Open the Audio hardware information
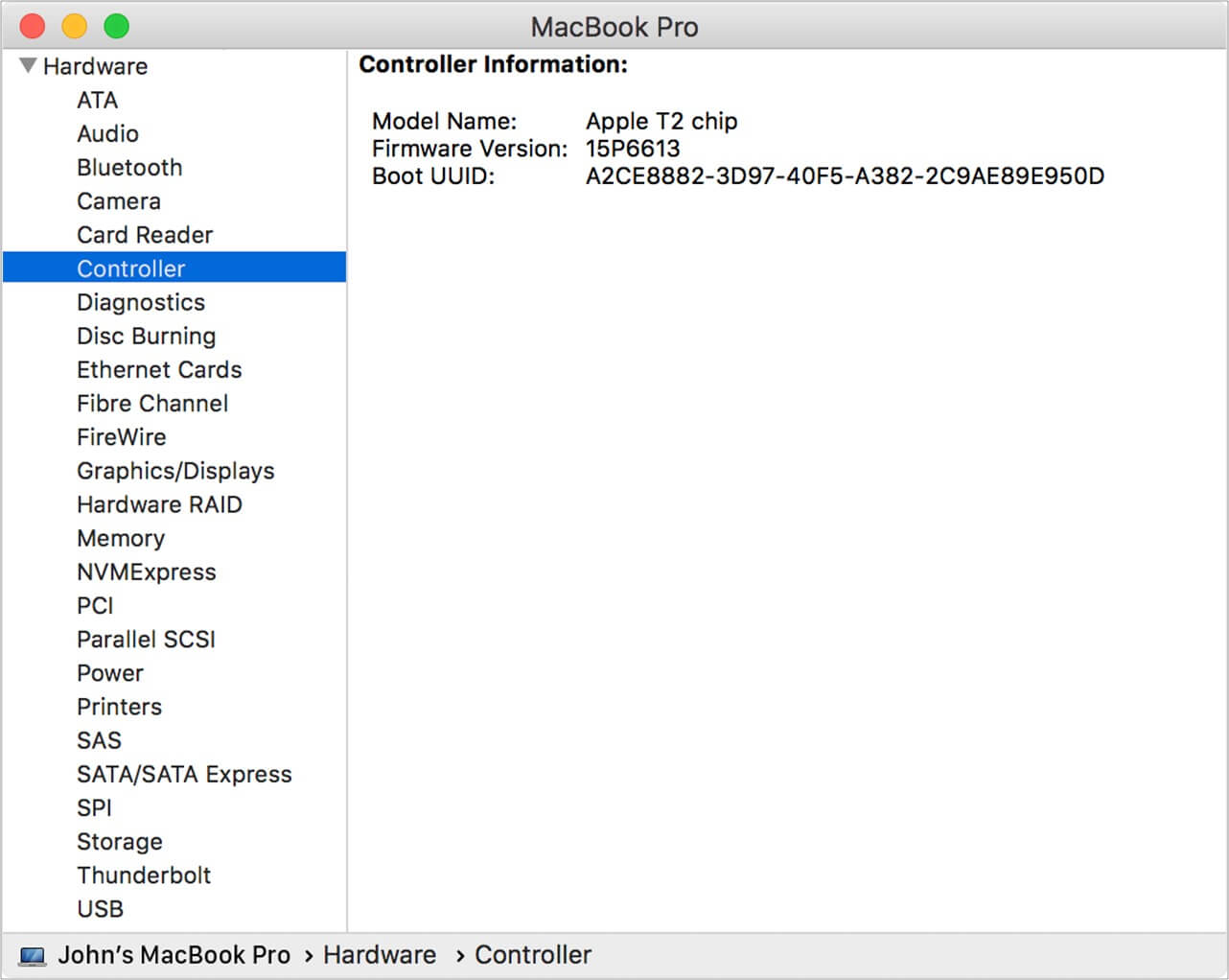This screenshot has height=980, width=1229. [107, 133]
